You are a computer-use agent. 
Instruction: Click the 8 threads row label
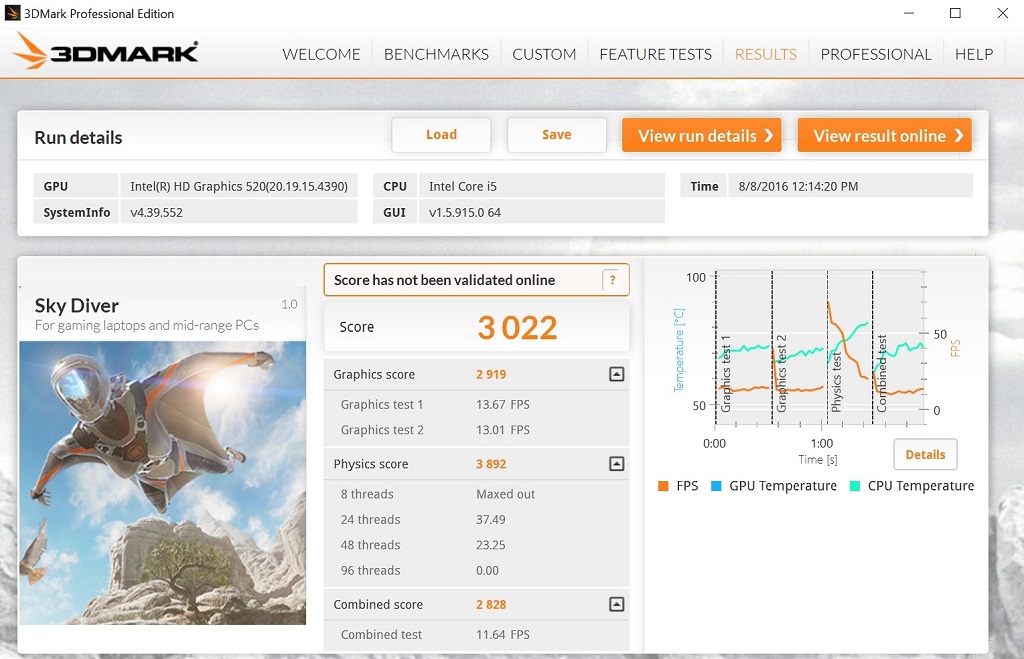[367, 494]
